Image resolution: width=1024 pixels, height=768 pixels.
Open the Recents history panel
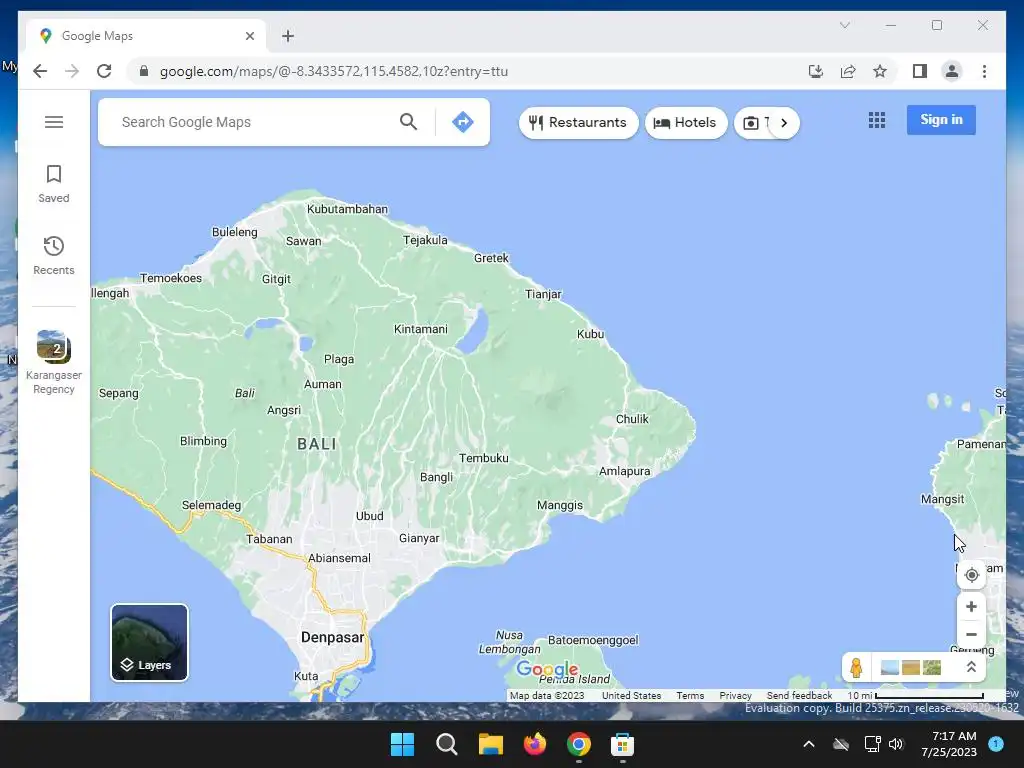coord(54,255)
